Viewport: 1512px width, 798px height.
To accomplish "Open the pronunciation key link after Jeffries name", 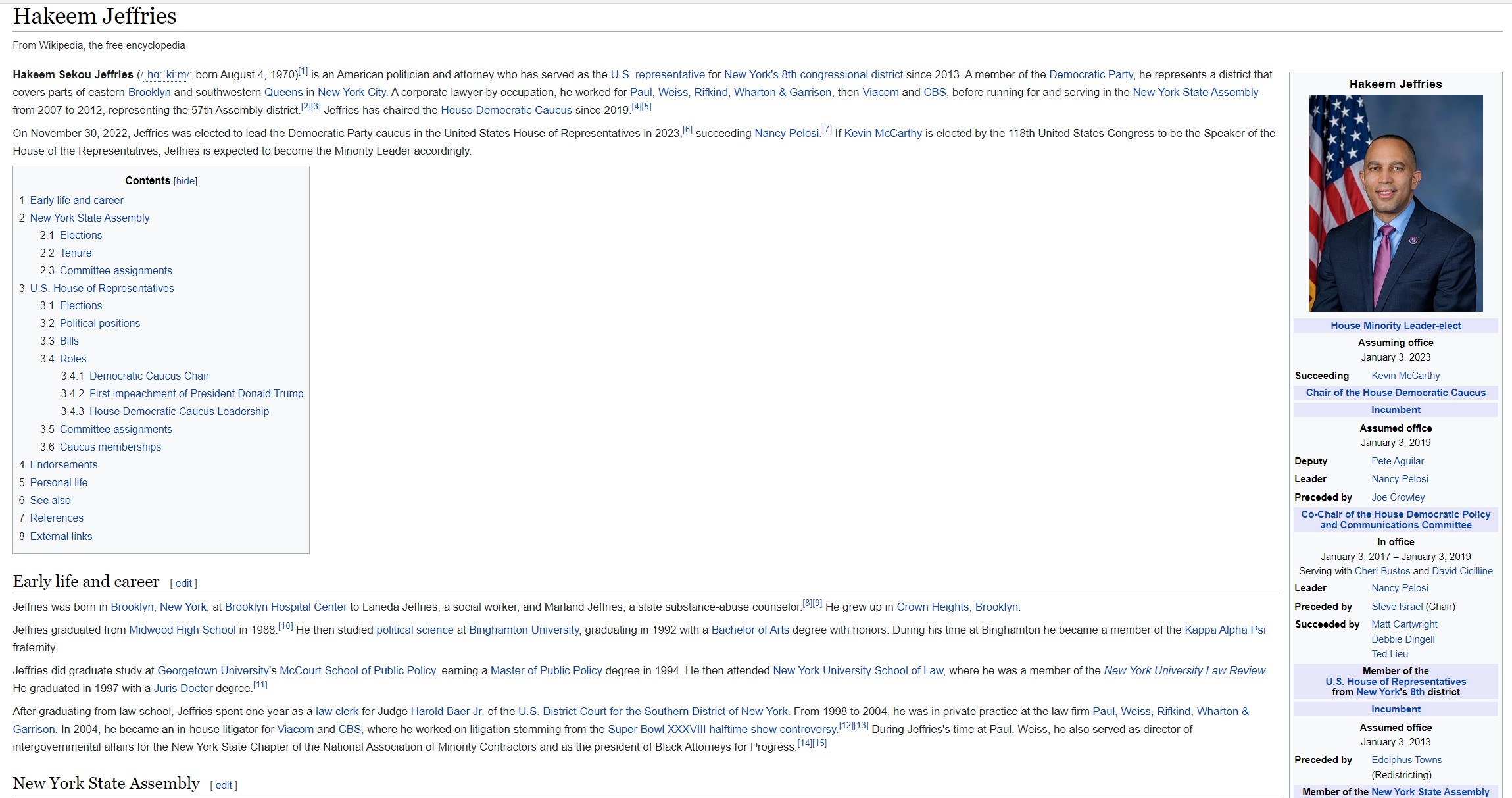I will click(x=164, y=75).
